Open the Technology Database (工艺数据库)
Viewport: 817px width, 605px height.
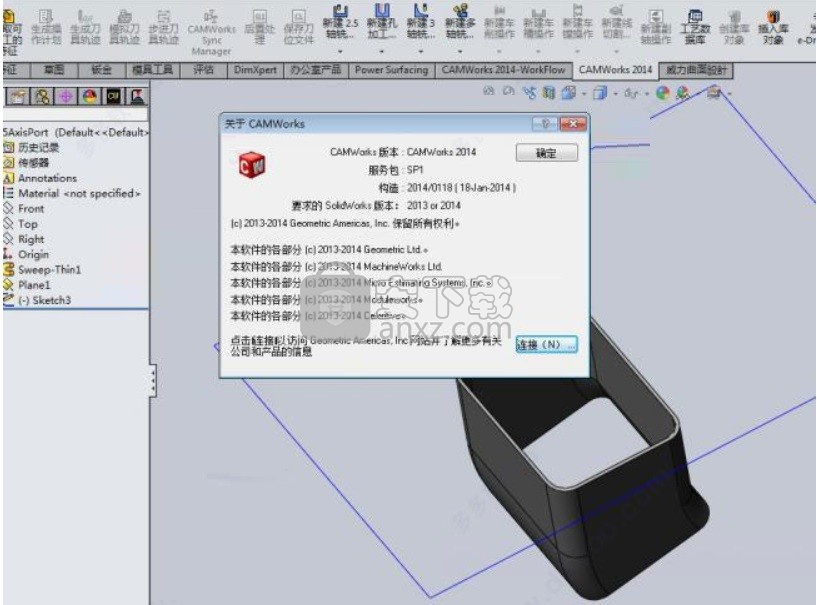(695, 27)
